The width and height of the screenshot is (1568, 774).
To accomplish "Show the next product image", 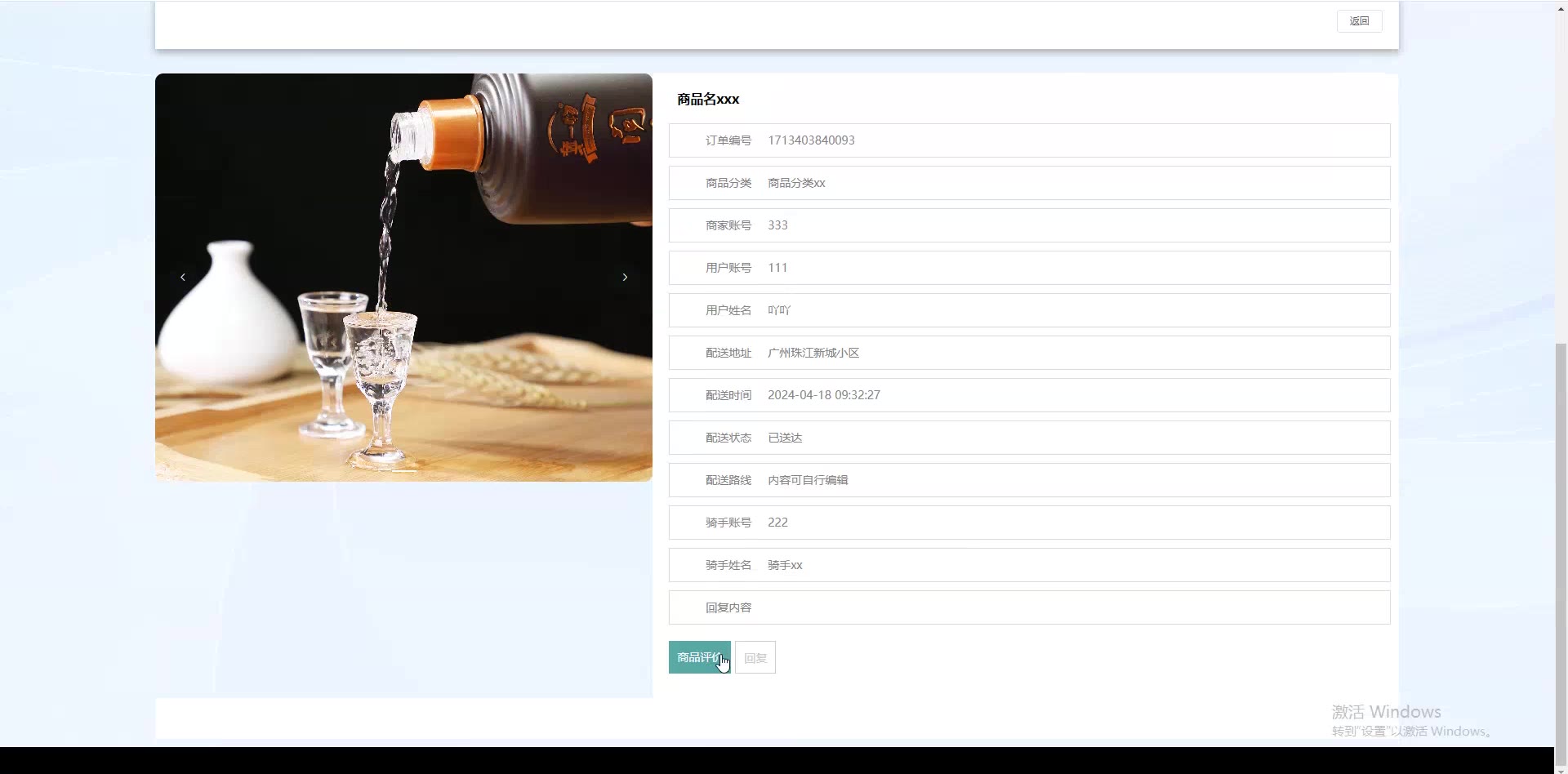I will coord(625,278).
